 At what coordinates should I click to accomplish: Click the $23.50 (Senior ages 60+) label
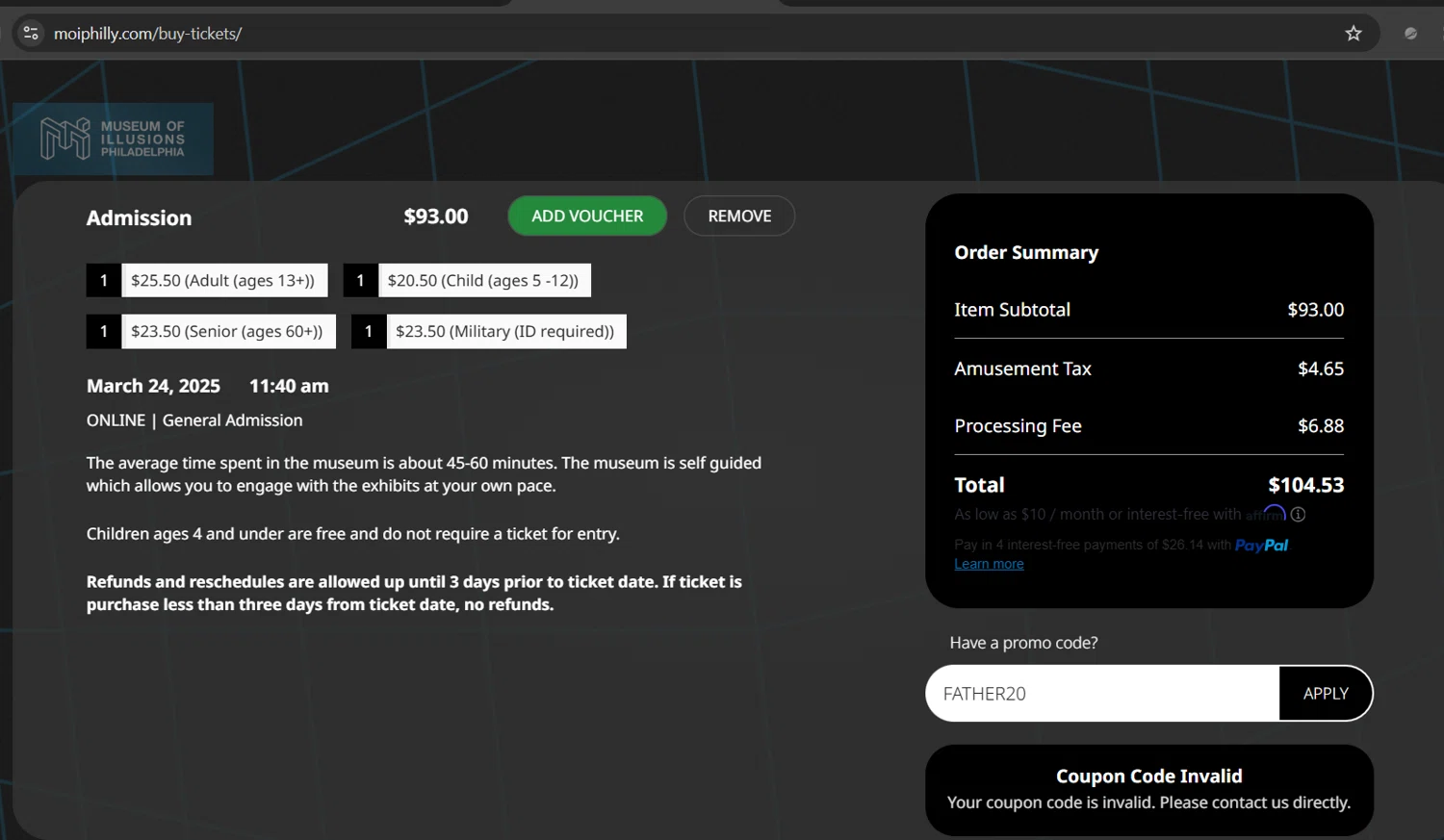point(228,331)
